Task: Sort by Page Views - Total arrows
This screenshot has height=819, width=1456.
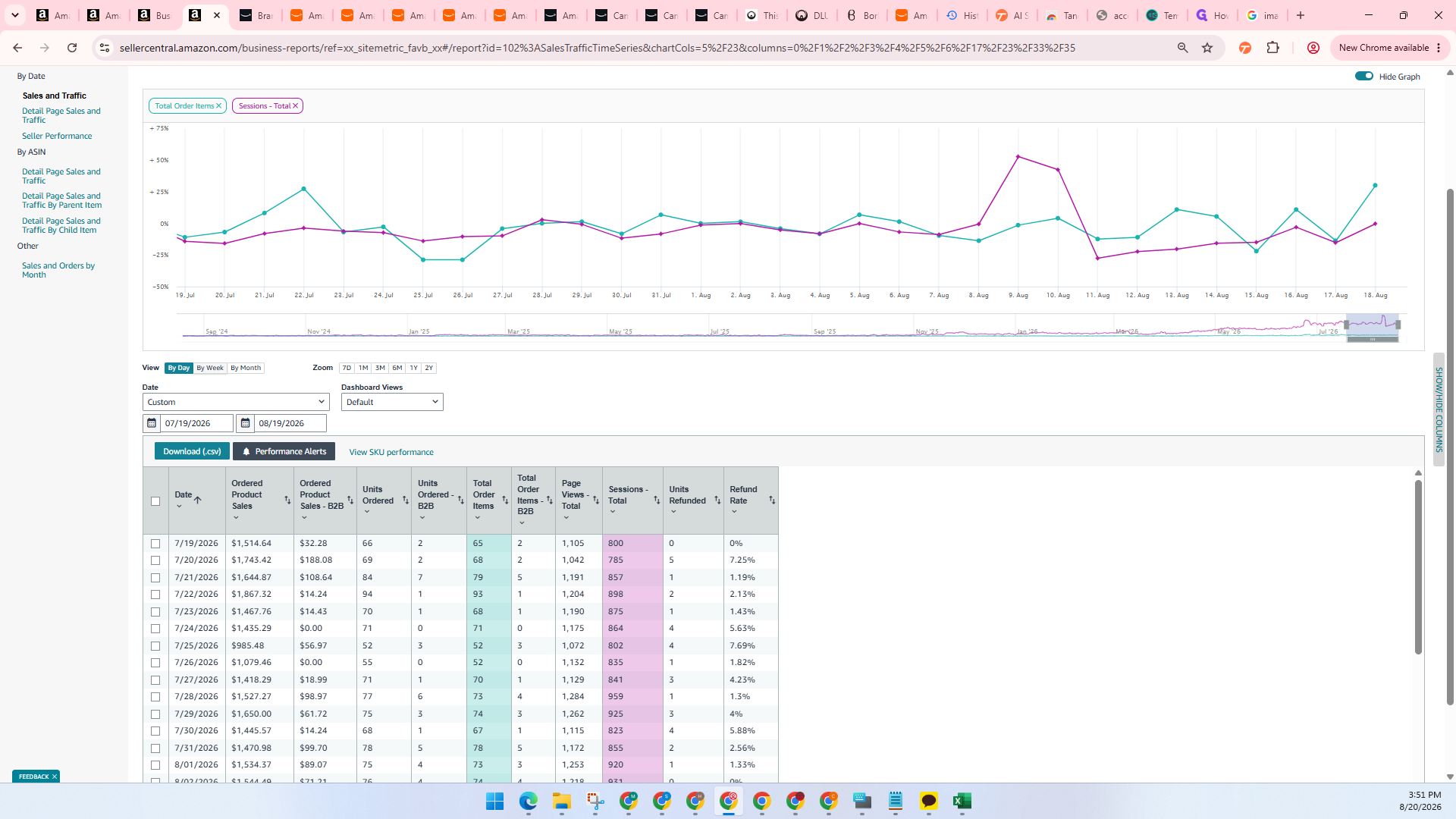Action: click(x=596, y=500)
